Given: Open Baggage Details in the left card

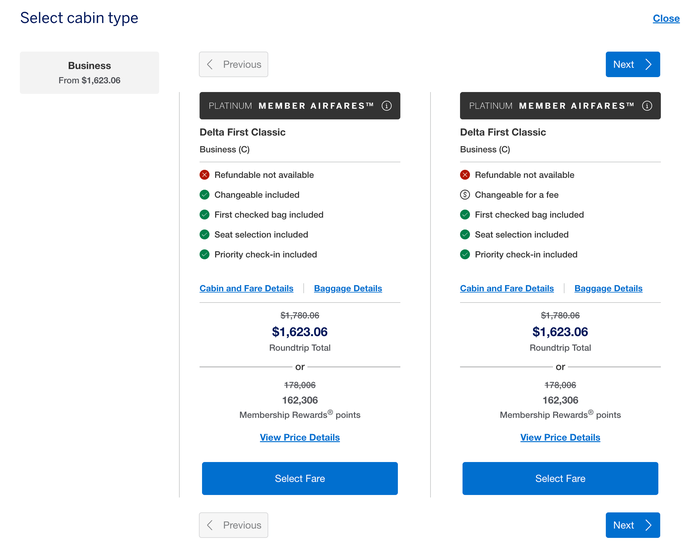Looking at the screenshot, I should [x=348, y=288].
